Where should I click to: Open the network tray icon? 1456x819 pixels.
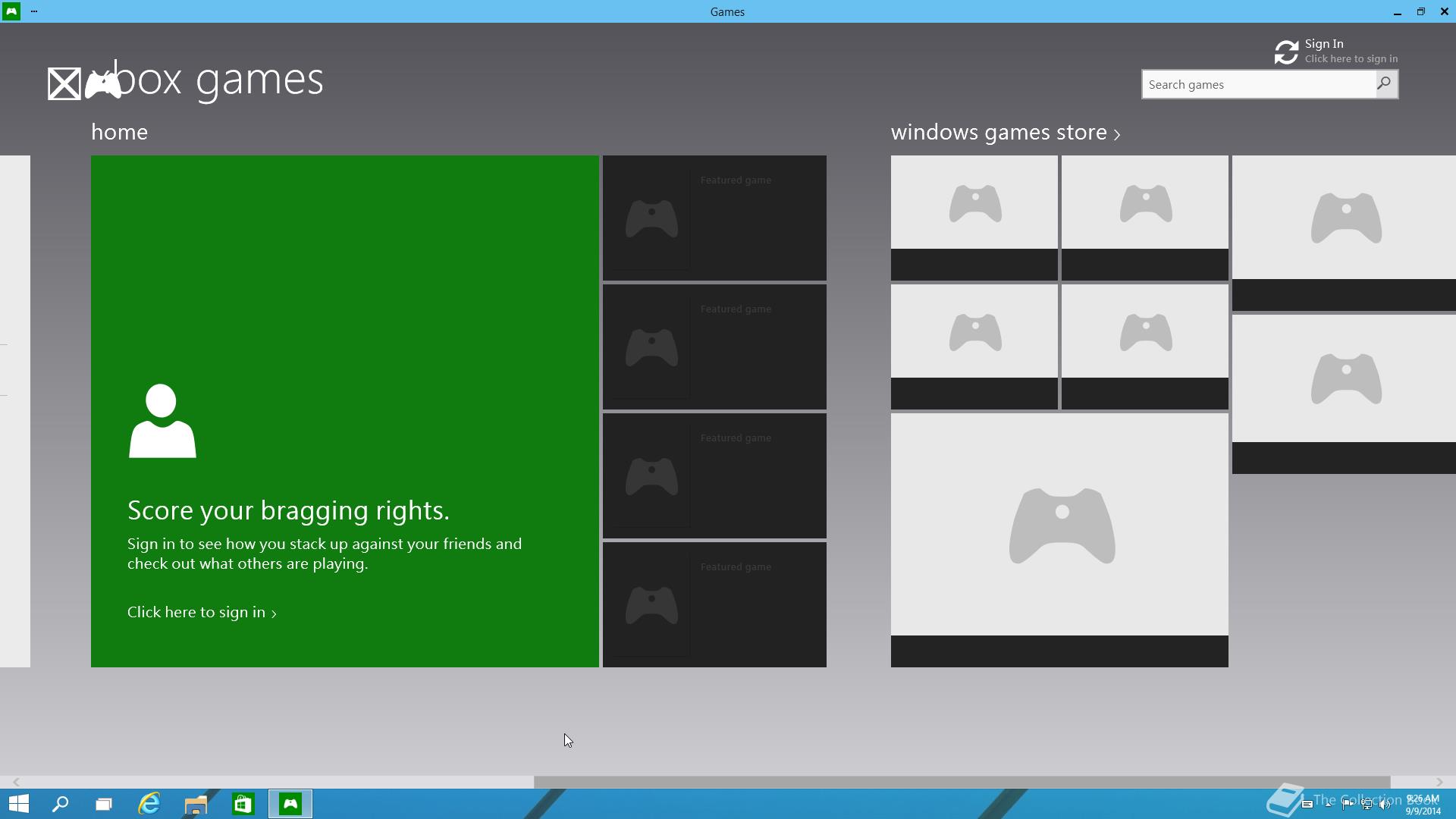tap(1367, 805)
